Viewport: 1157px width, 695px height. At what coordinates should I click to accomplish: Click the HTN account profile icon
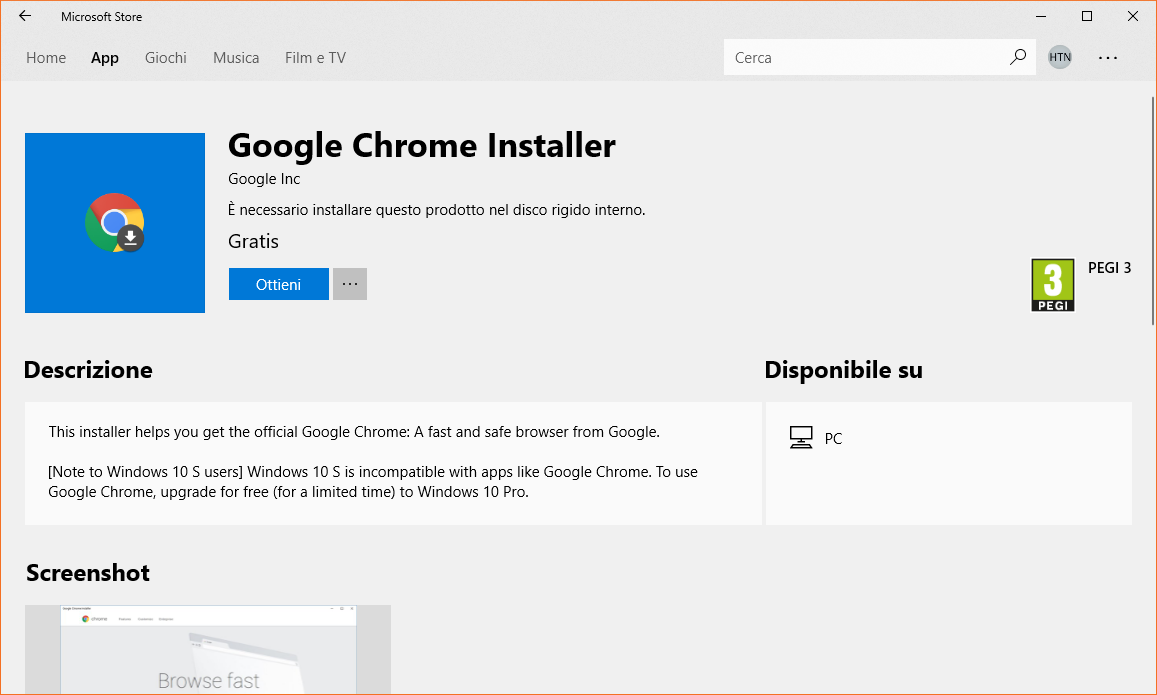click(1059, 57)
